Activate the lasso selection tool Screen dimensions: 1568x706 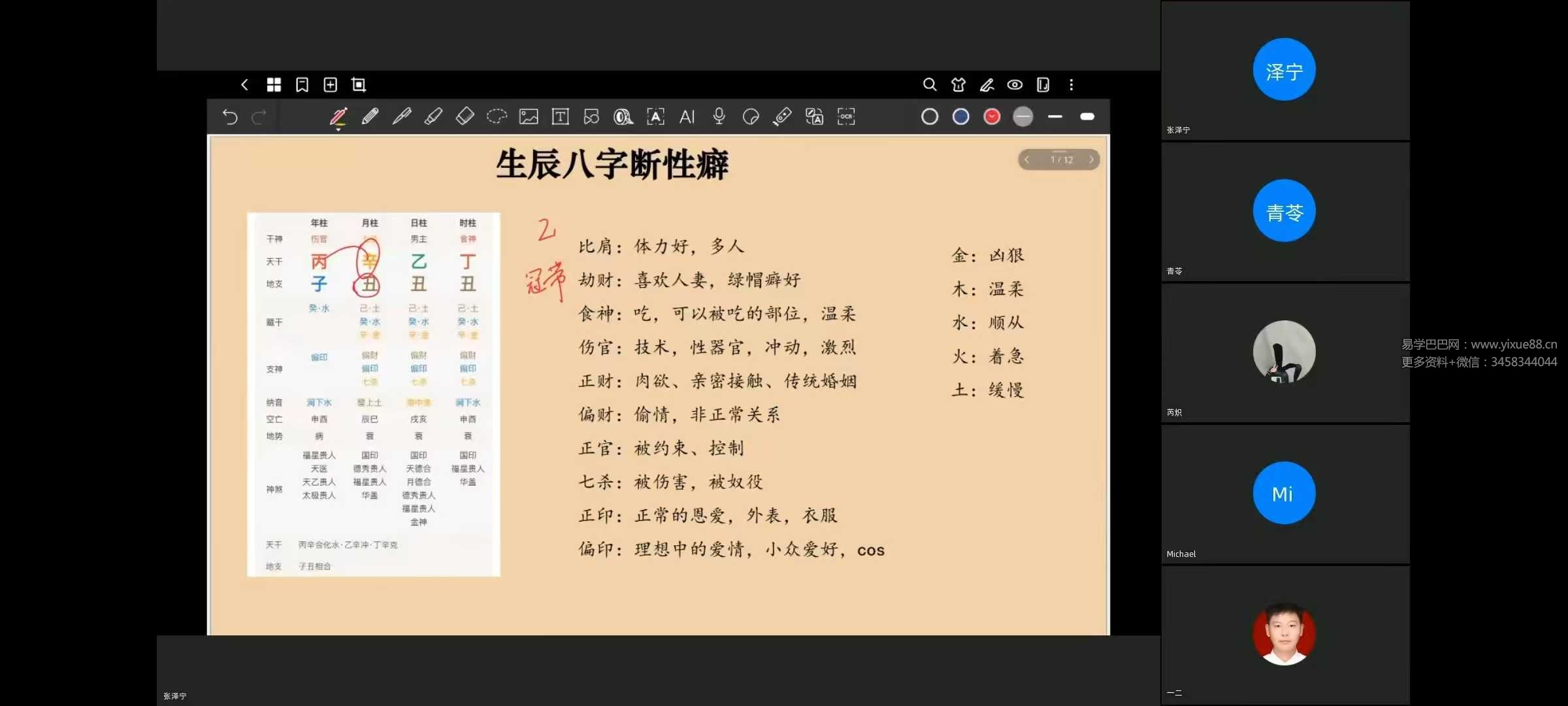[497, 116]
